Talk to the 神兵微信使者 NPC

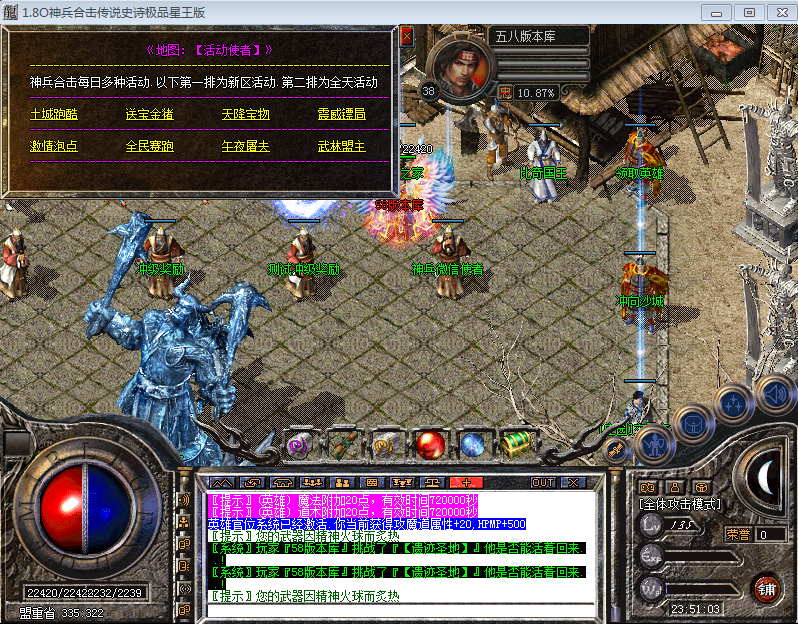point(448,262)
